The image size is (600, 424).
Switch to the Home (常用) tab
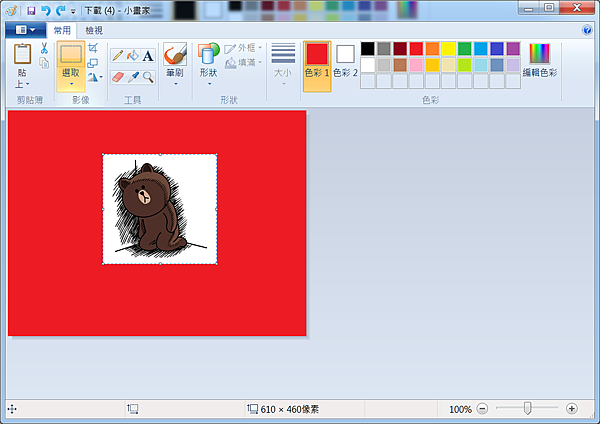[62, 30]
